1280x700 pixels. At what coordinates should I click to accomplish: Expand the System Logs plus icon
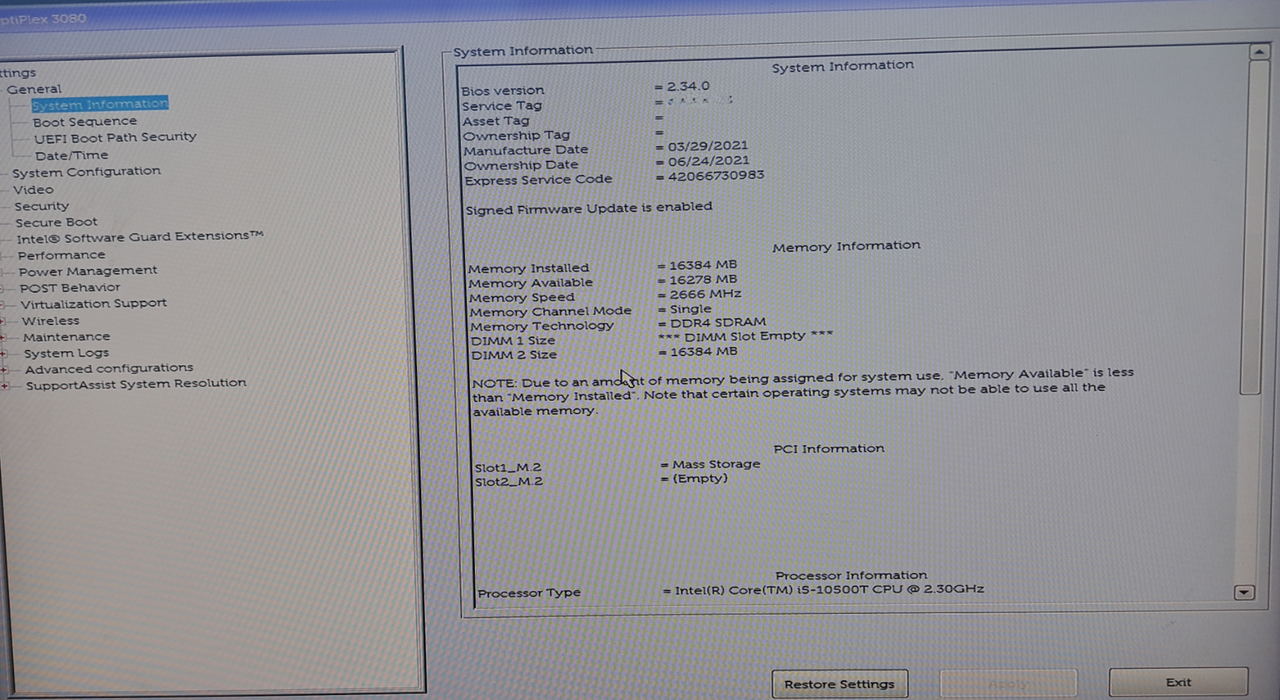pos(4,354)
